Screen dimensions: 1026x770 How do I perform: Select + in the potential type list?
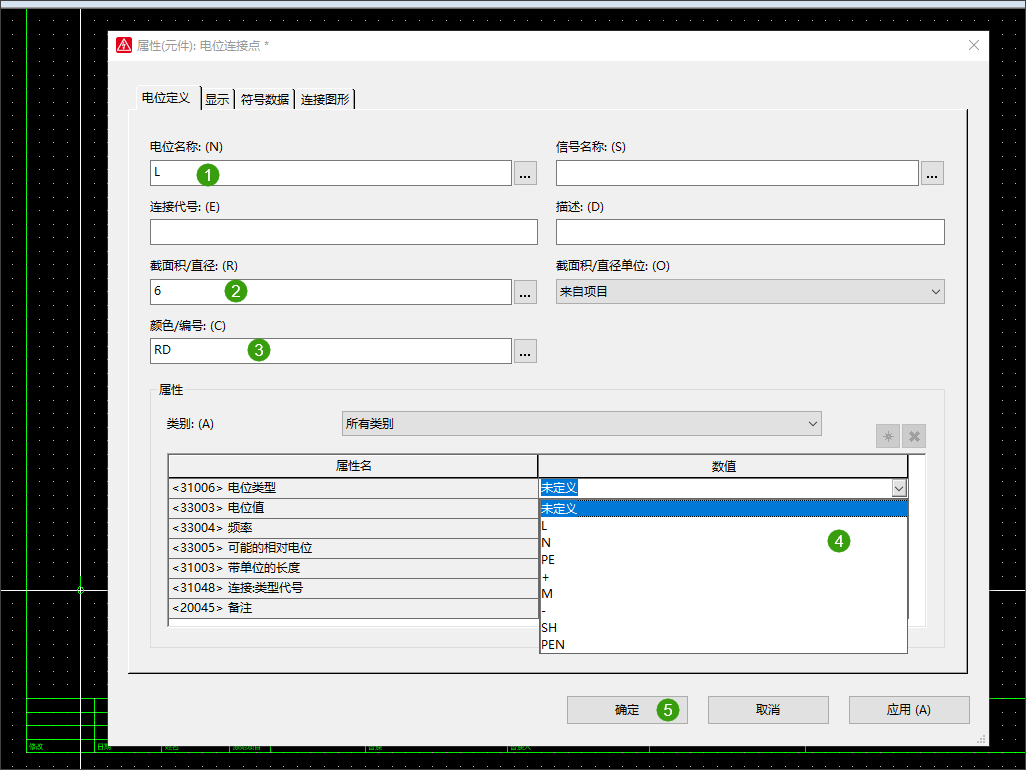click(723, 577)
